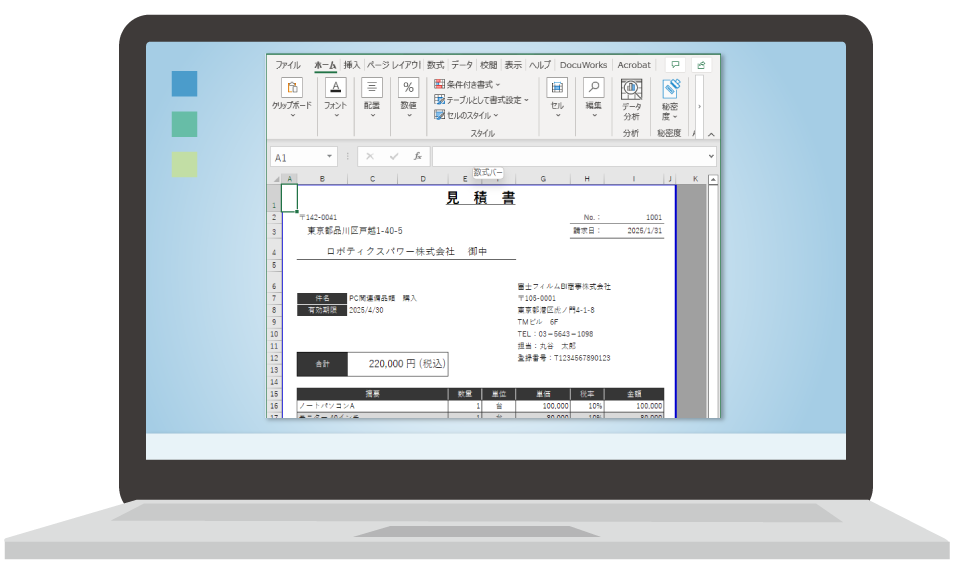Open the セル group icon

click(557, 88)
